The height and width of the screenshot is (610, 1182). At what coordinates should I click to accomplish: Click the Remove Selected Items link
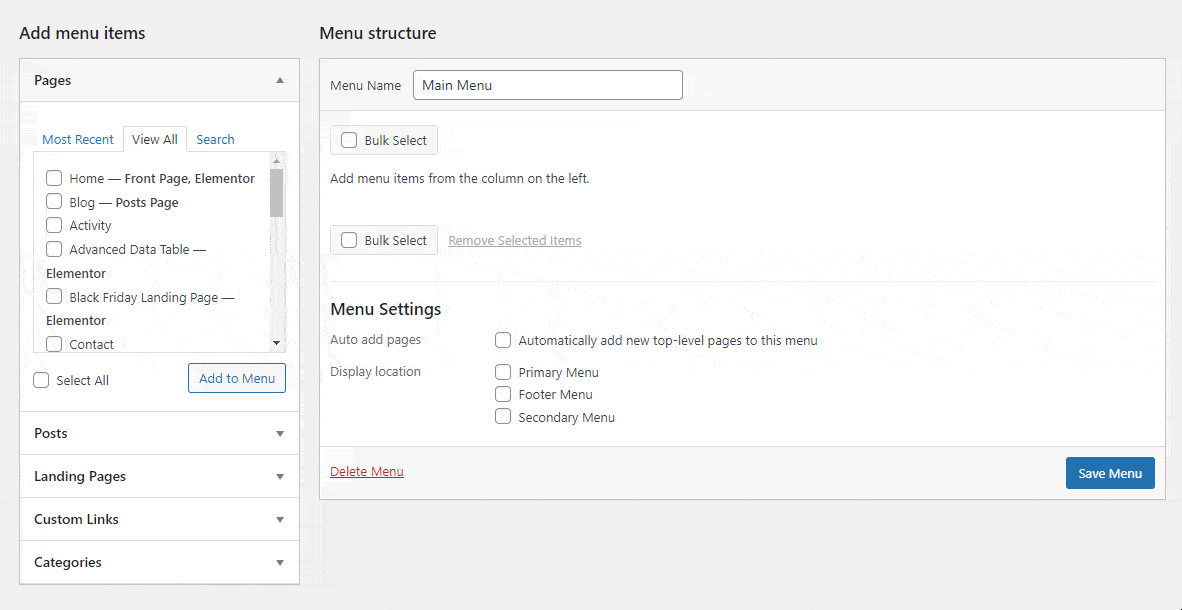coord(515,241)
